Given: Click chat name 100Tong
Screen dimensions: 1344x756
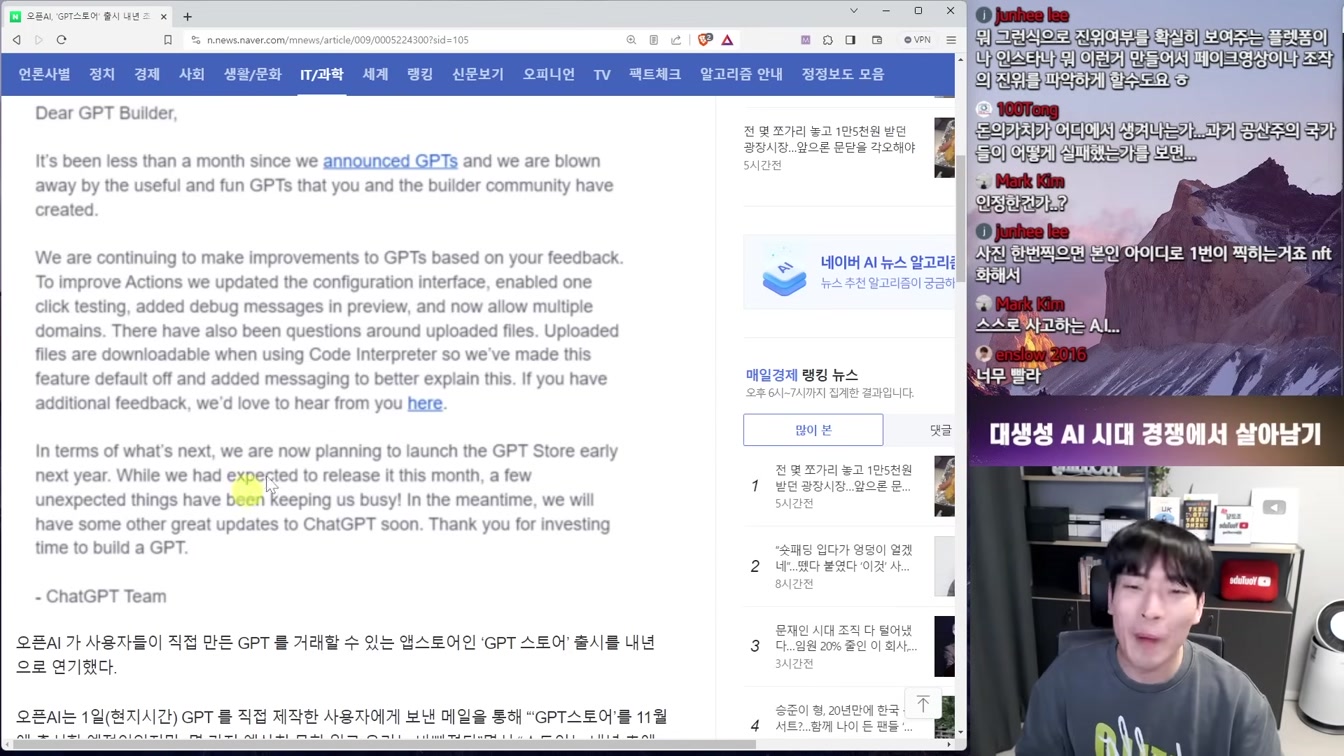Looking at the screenshot, I should point(1027,109).
